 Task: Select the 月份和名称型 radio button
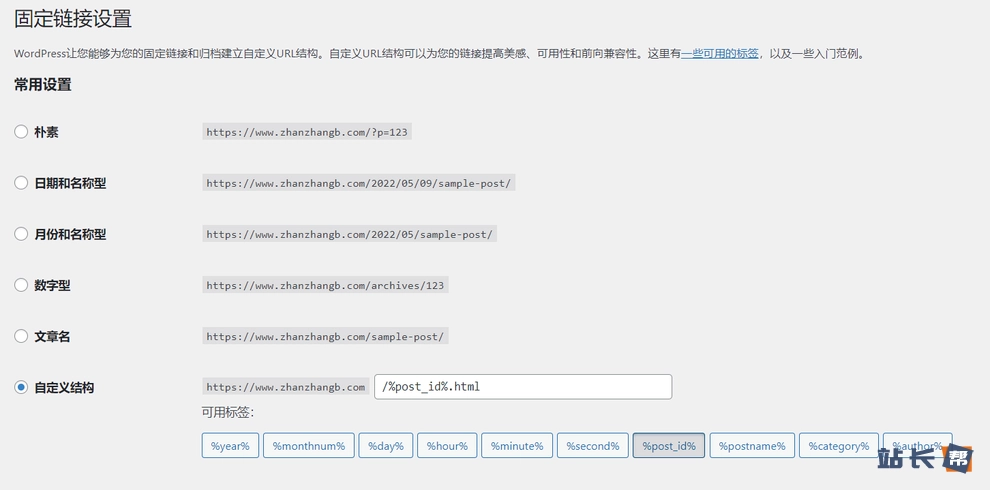coord(21,234)
